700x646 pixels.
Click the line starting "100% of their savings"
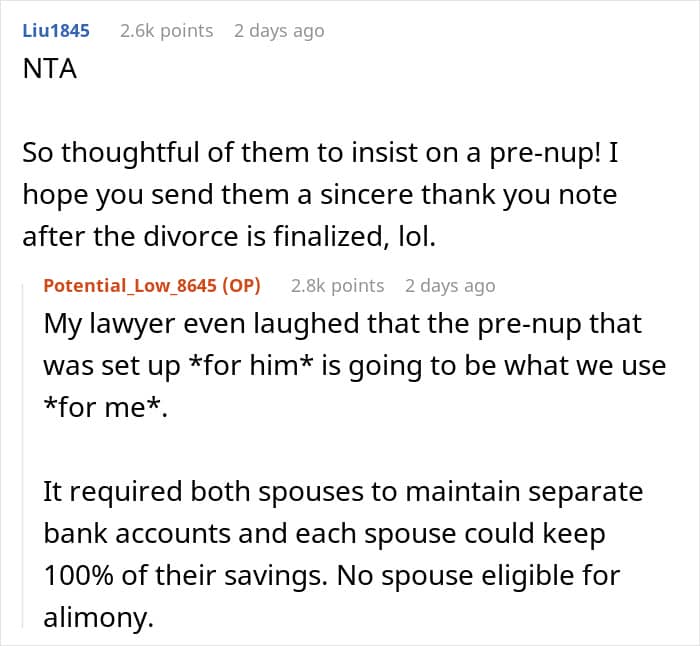click(331, 576)
